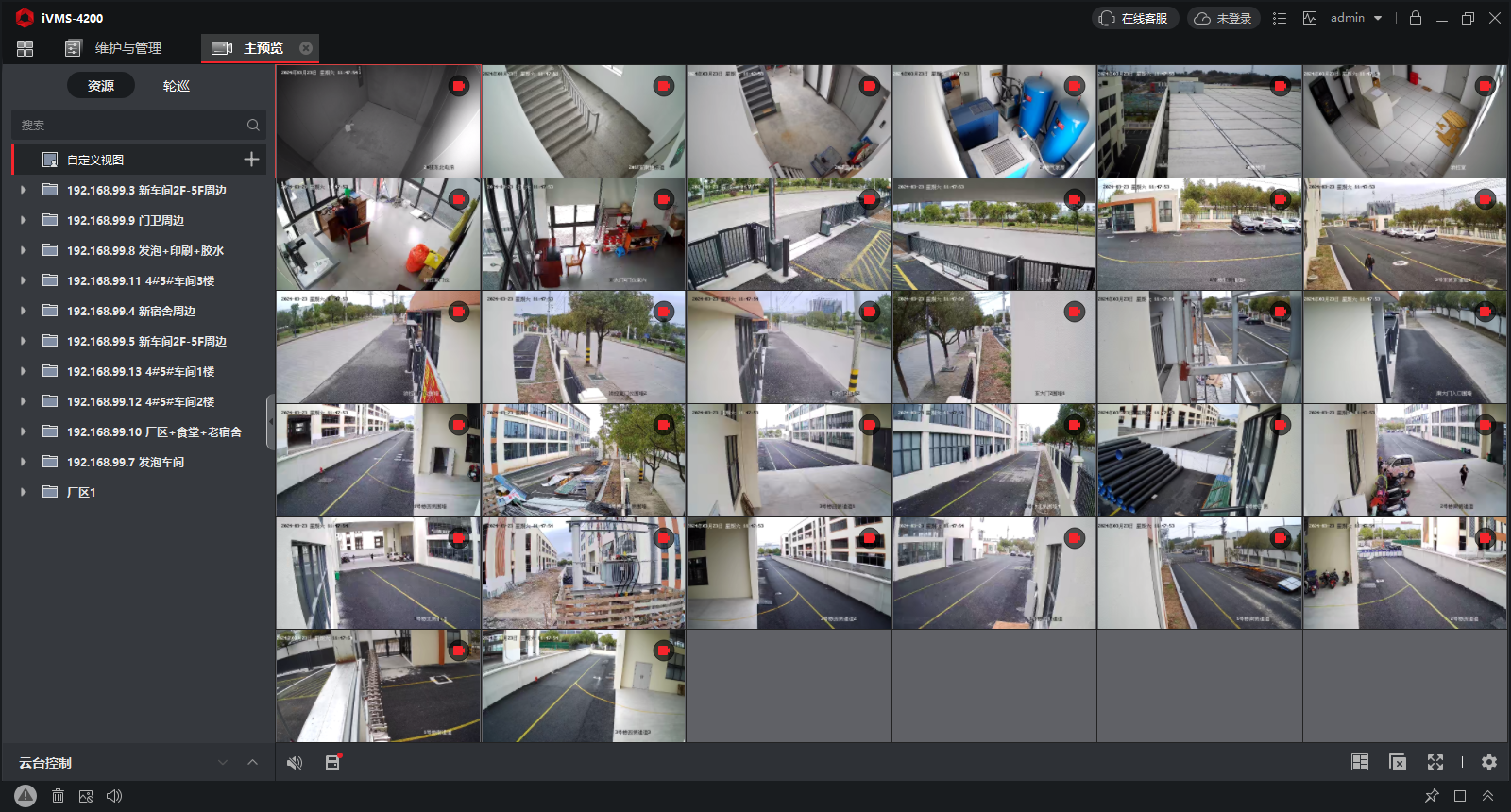Expand the 192.168.99.13 4#5#车间1楼 group
1511x812 pixels.
[24, 371]
